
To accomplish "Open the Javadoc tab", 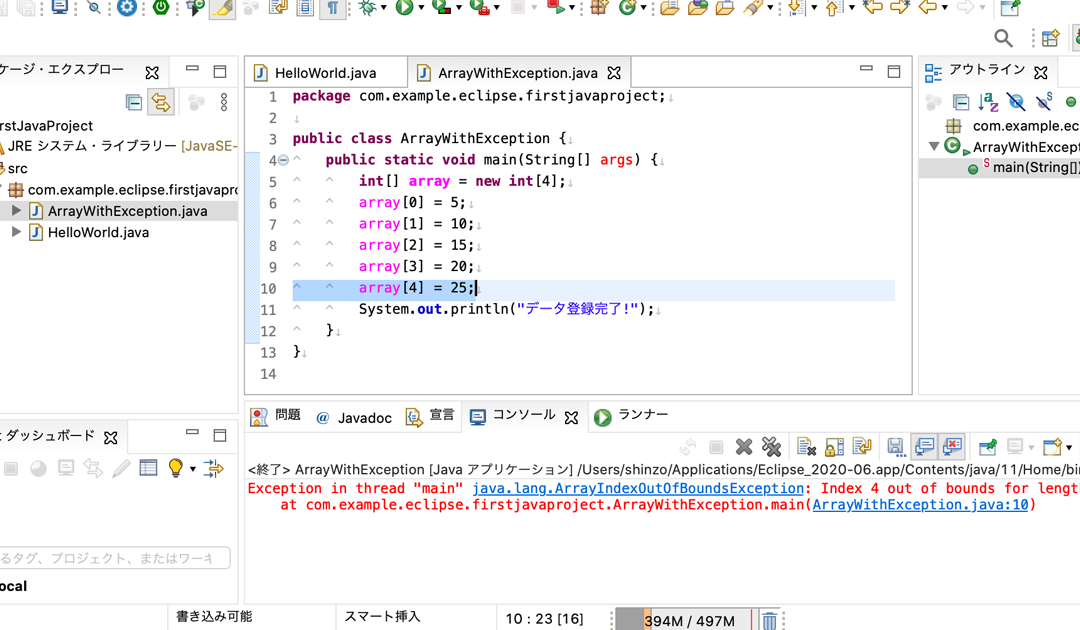I will coord(353,417).
